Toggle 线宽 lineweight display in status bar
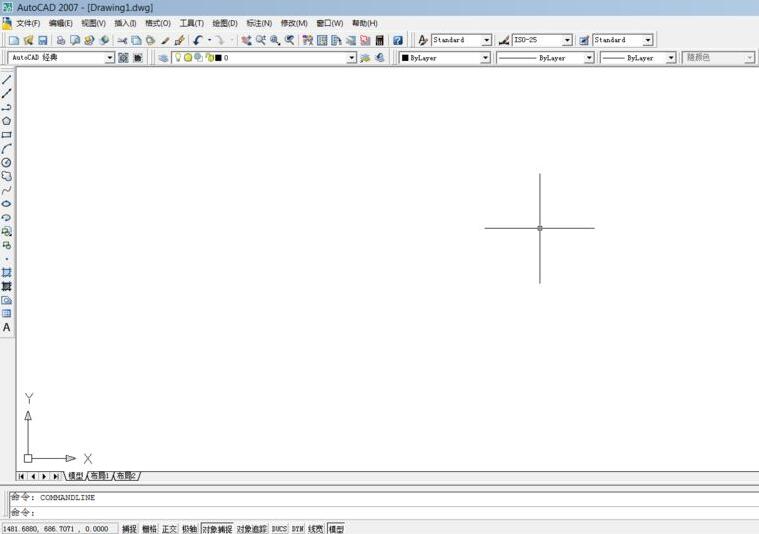The image size is (759, 534). pos(316,529)
